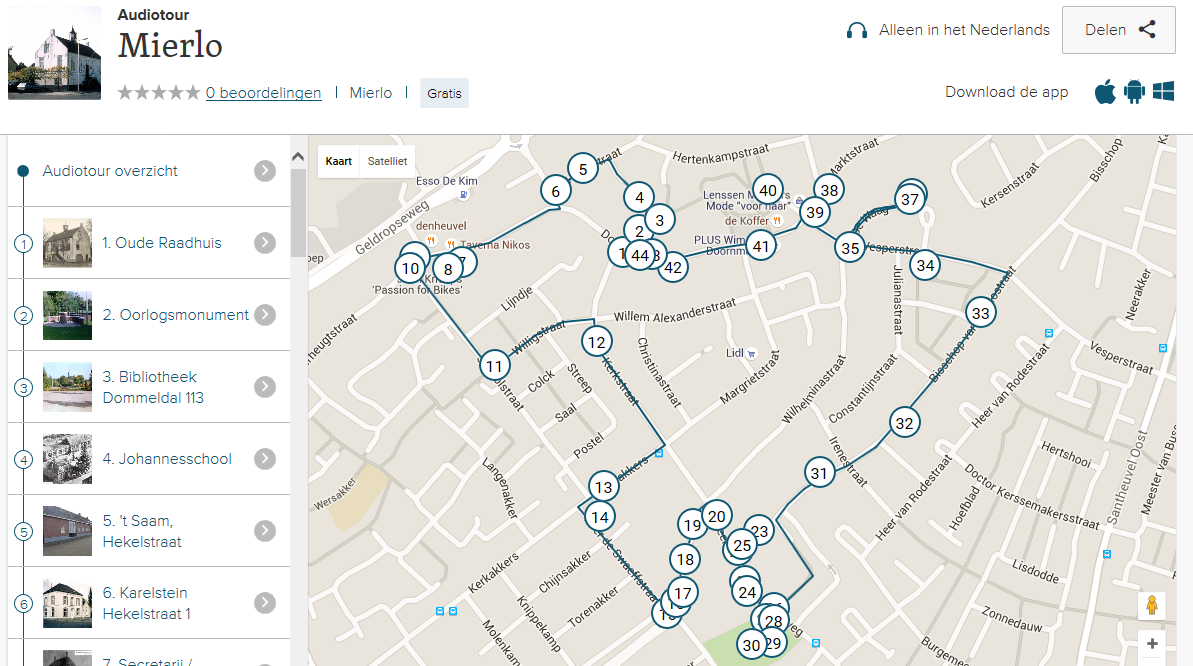Image resolution: width=1193 pixels, height=666 pixels.
Task: Expand arrow for 5. 't Saam
Action: click(265, 531)
